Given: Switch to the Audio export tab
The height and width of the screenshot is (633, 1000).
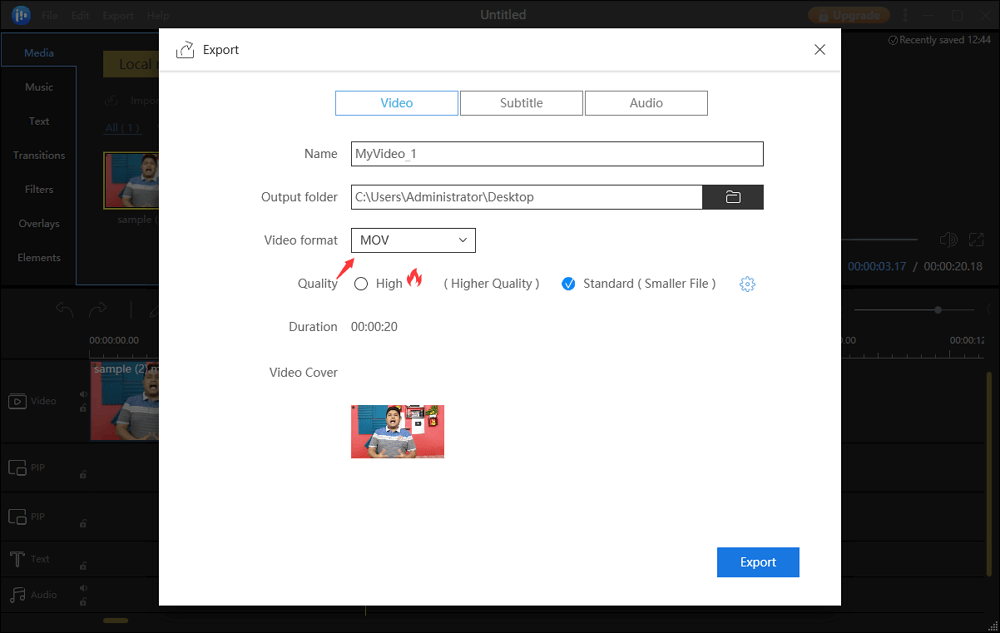Looking at the screenshot, I should point(646,103).
